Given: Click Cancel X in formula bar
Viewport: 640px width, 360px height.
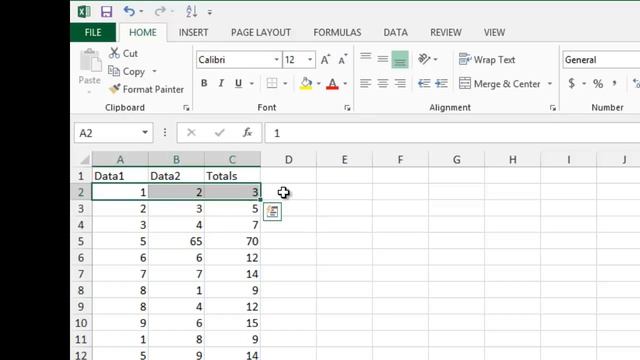Looking at the screenshot, I should click(x=191, y=133).
